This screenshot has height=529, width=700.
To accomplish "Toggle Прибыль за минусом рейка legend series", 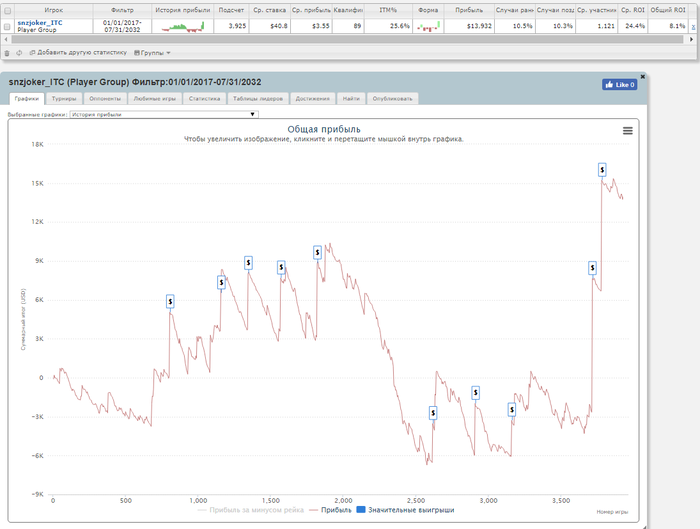I will point(250,510).
